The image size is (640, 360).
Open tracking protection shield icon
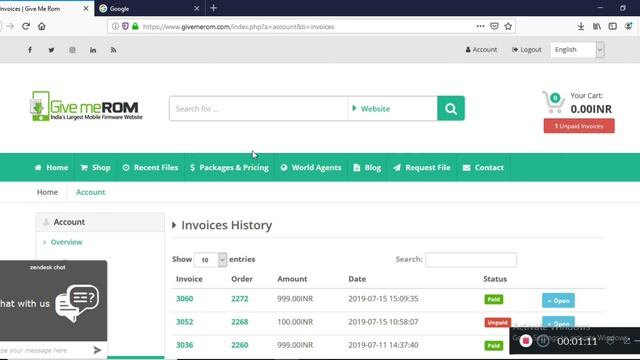coord(125,27)
